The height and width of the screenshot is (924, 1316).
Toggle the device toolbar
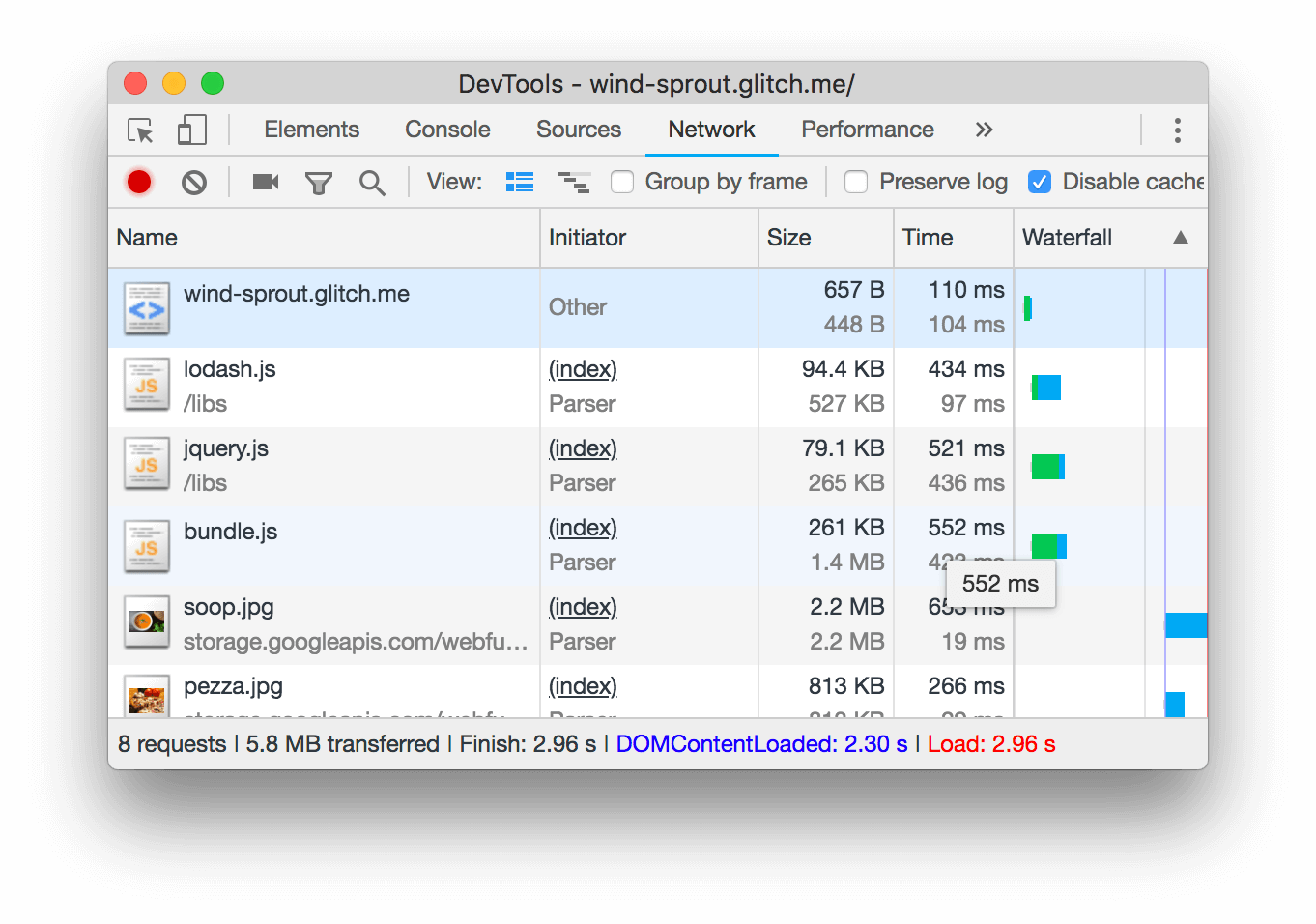pos(191,129)
